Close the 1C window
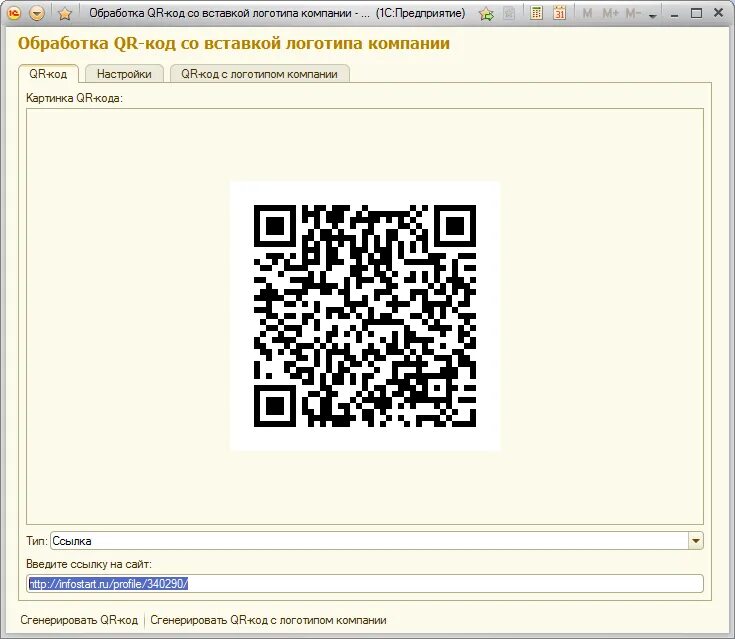The height and width of the screenshot is (639, 735). click(719, 13)
